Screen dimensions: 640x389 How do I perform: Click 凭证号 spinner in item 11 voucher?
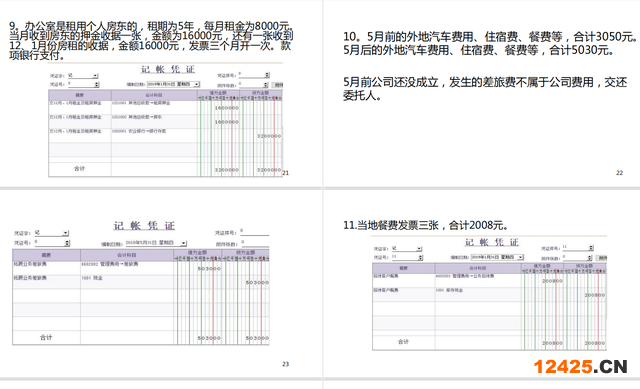click(420, 258)
